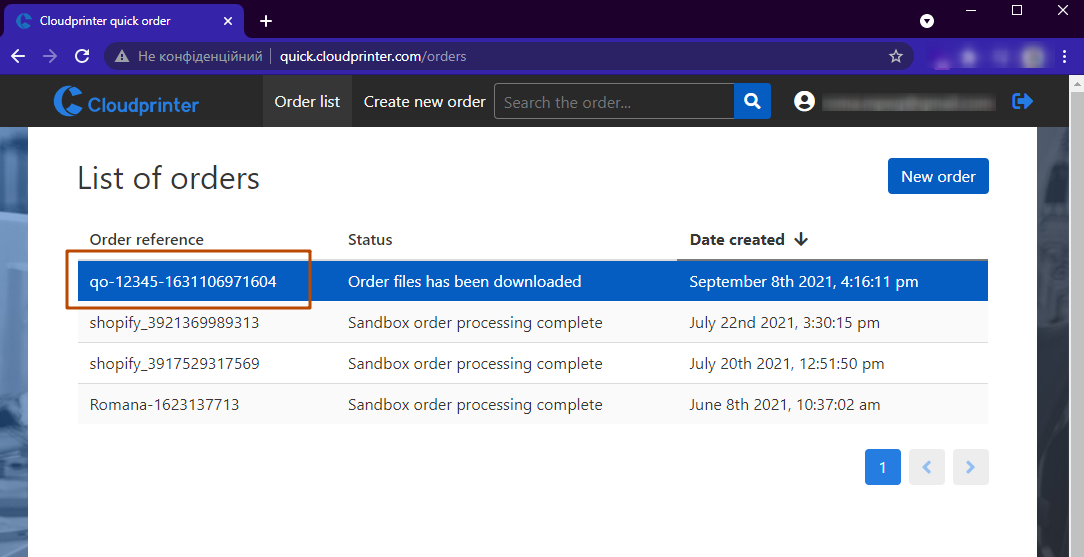Click the Order files has been downloaded status

tap(465, 281)
